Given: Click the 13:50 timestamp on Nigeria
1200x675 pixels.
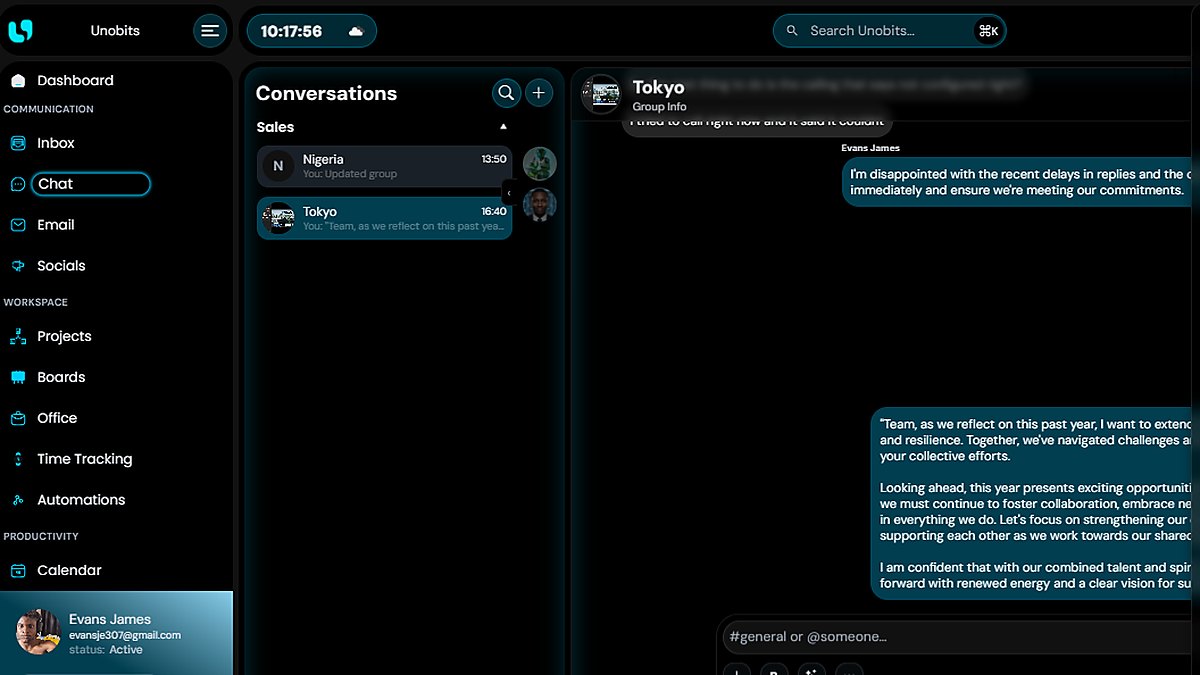Looking at the screenshot, I should tap(494, 159).
